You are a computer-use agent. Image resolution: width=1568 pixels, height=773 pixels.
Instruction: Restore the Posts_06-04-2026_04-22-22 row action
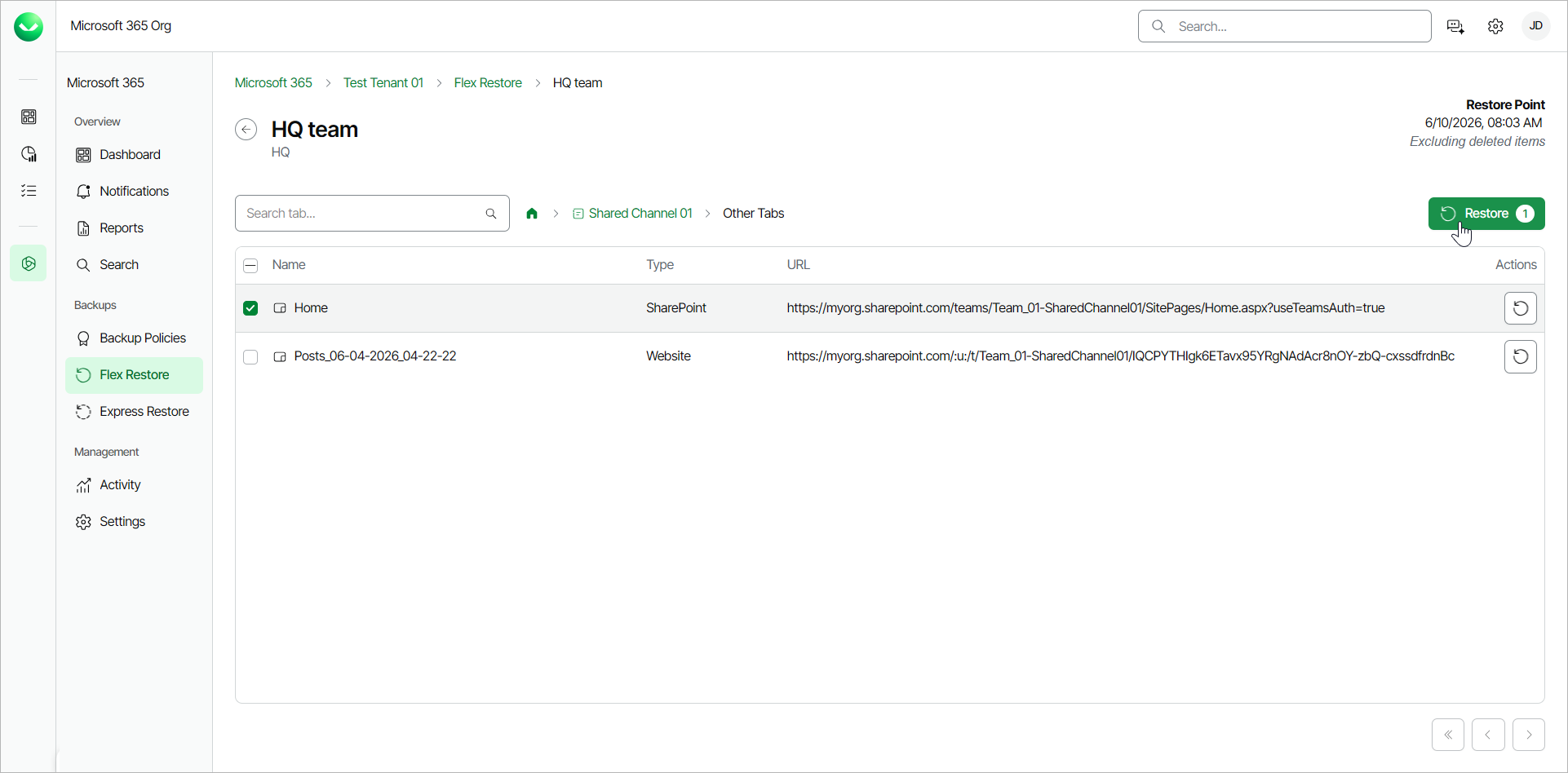[1520, 356]
